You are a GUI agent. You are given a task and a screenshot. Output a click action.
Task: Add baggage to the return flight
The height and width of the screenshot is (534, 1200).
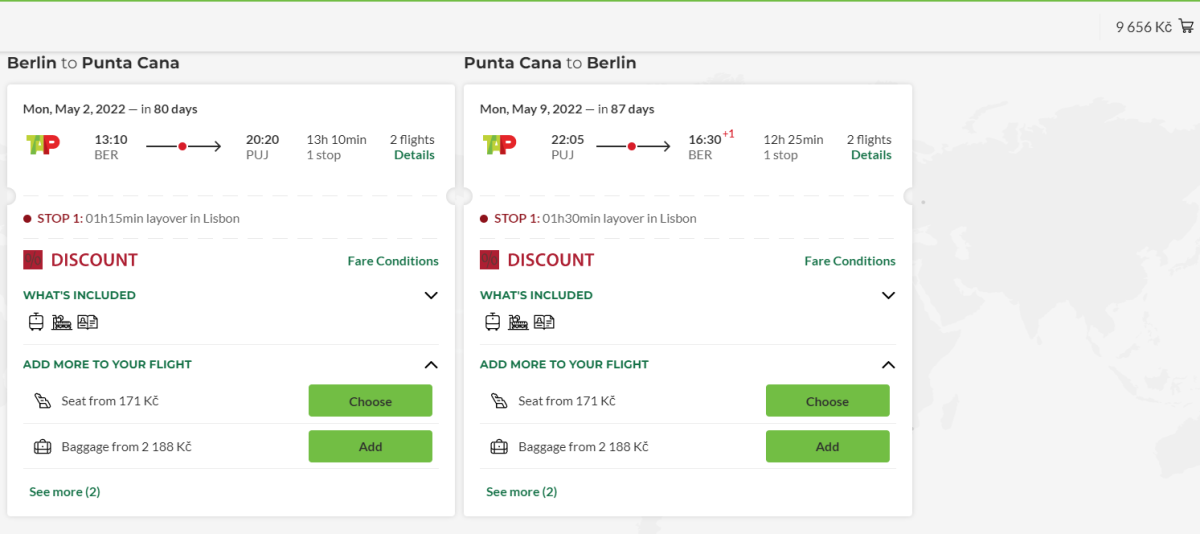tap(827, 447)
